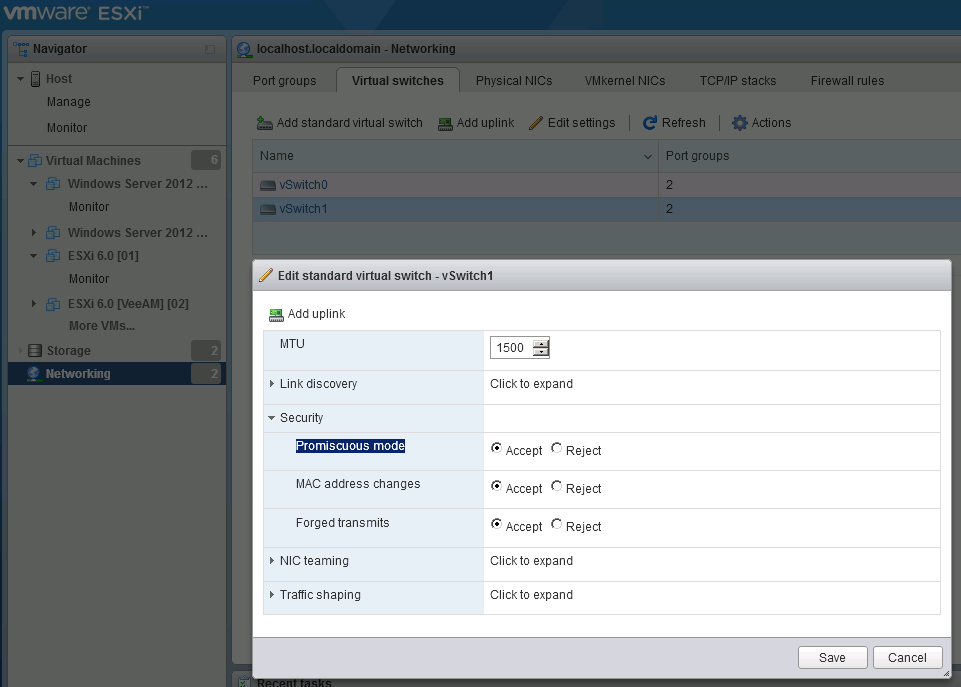The width and height of the screenshot is (961, 687).
Task: Click the Recent tasks icon
Action: tap(244, 681)
